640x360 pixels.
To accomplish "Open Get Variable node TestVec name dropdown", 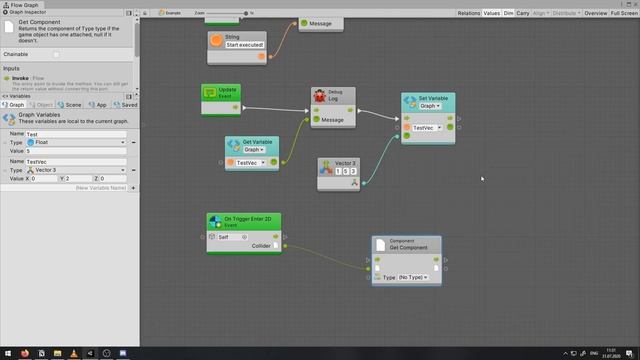I will coord(251,162).
